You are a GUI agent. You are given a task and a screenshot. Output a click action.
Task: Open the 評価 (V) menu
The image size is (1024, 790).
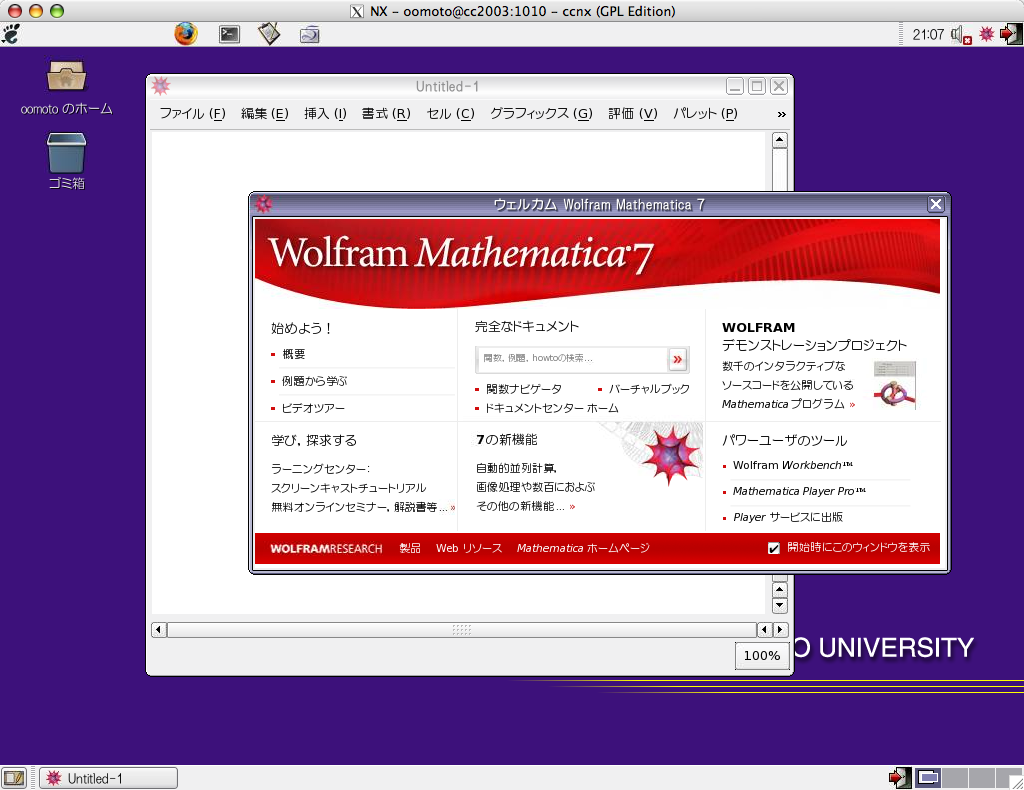coord(633,114)
